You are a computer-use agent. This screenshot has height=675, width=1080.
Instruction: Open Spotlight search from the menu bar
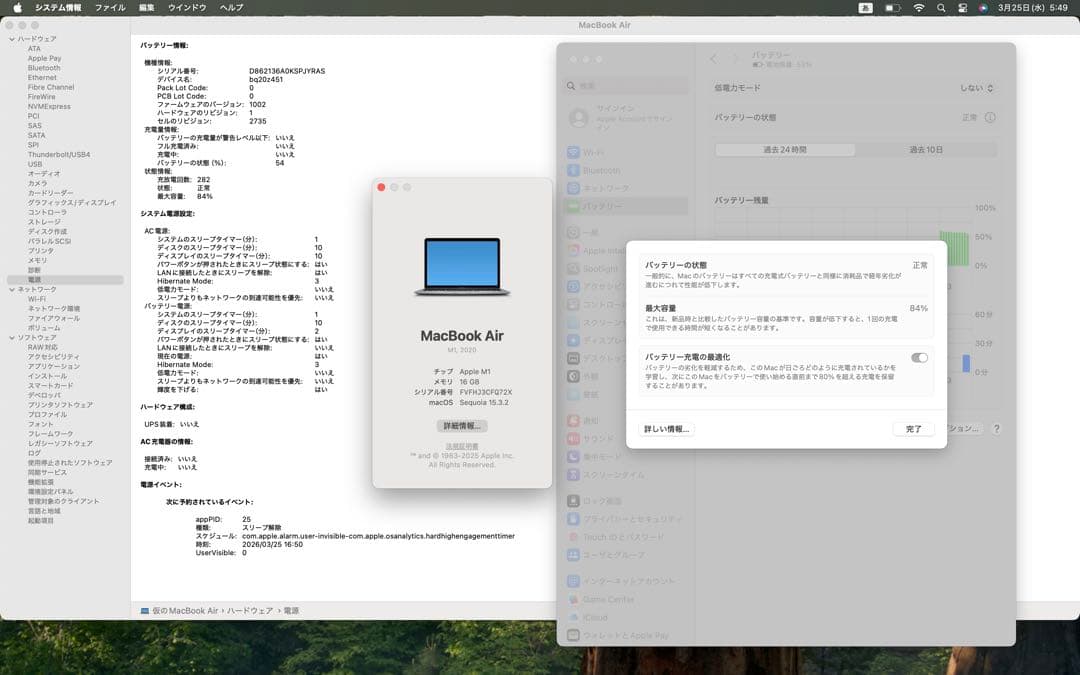coord(941,8)
